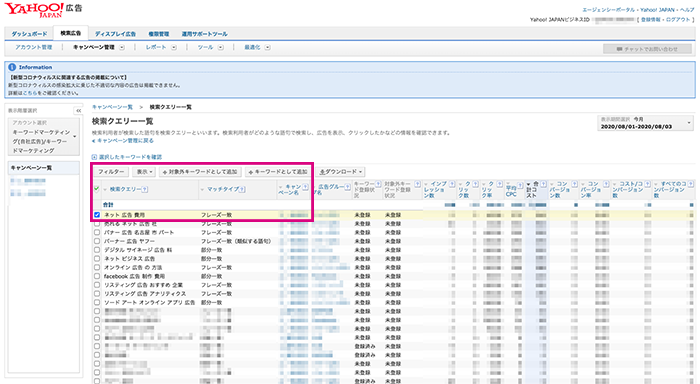Open キャンペーン一覧 breadcrumb link
Viewport: 700px width, 384px height.
(112, 107)
